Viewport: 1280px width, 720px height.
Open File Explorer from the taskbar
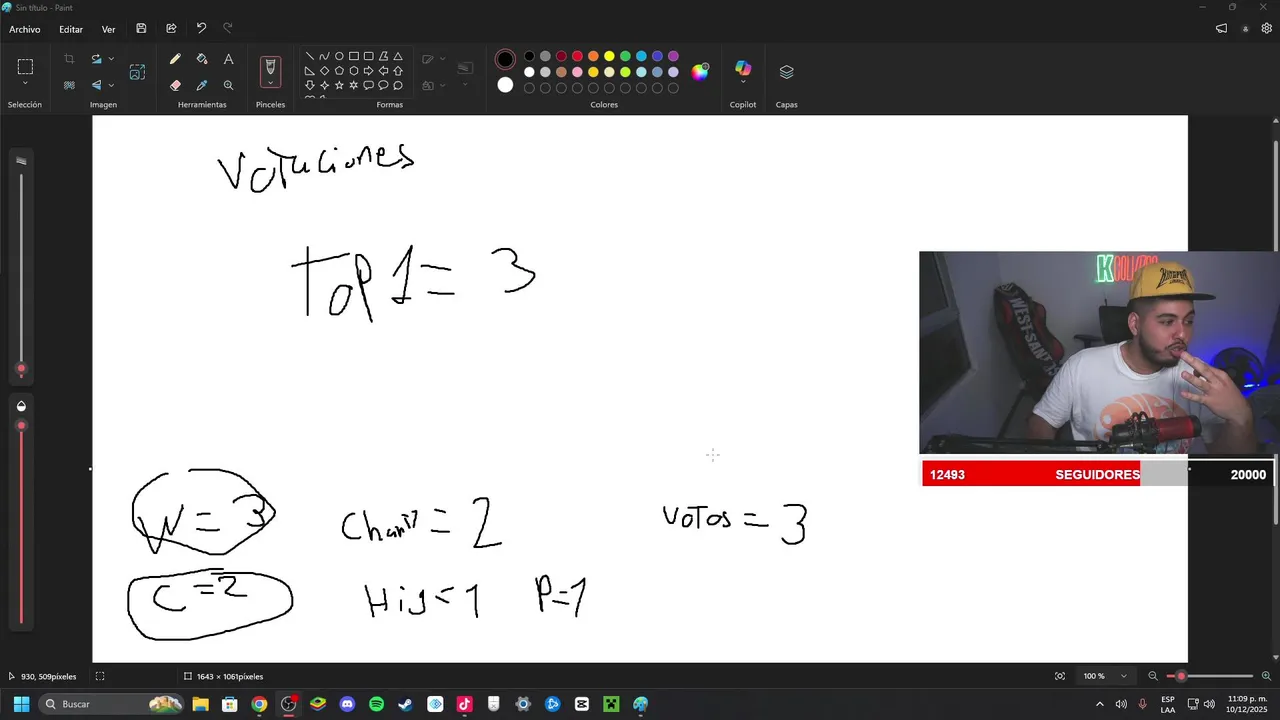pyautogui.click(x=200, y=704)
